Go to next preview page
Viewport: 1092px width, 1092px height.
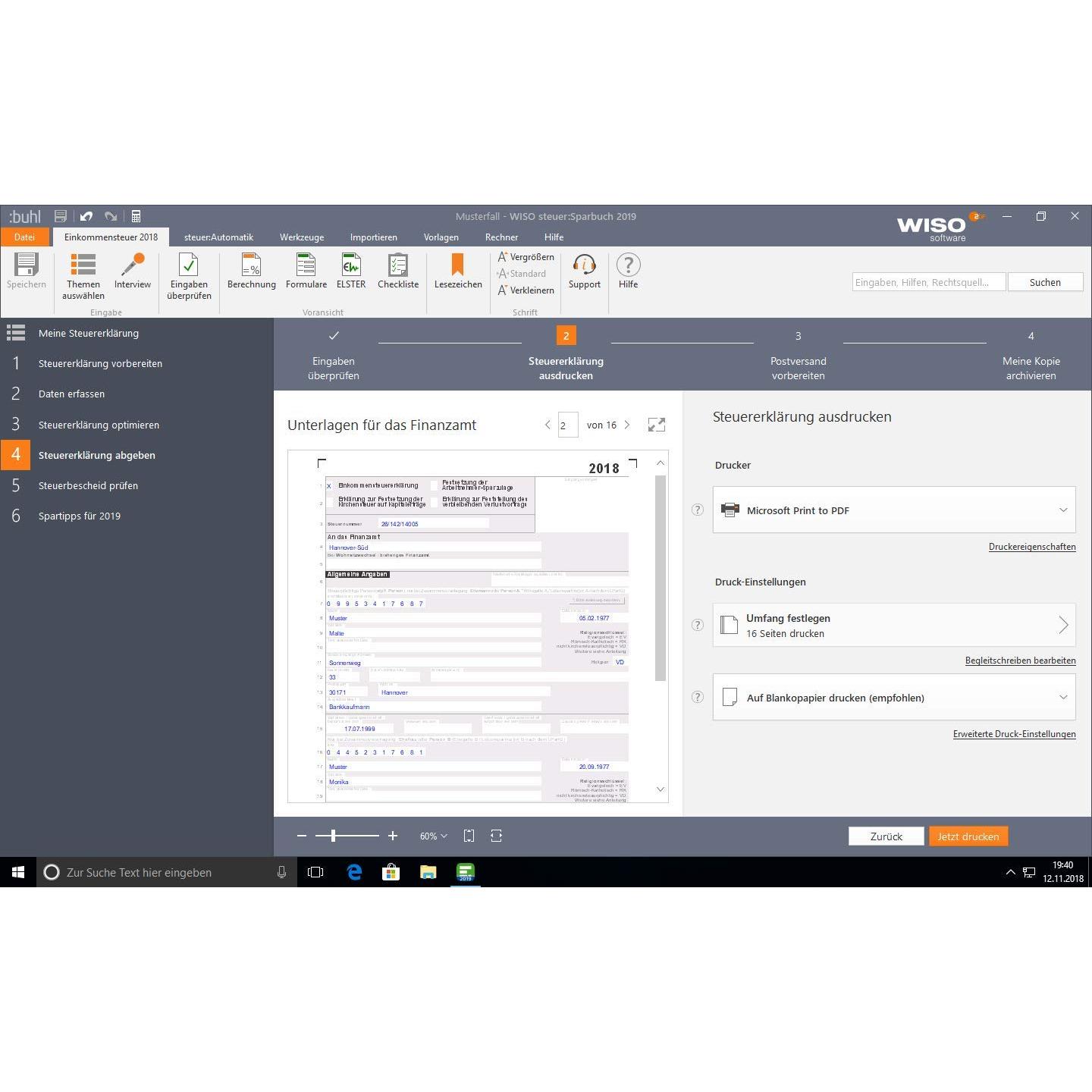[x=627, y=425]
